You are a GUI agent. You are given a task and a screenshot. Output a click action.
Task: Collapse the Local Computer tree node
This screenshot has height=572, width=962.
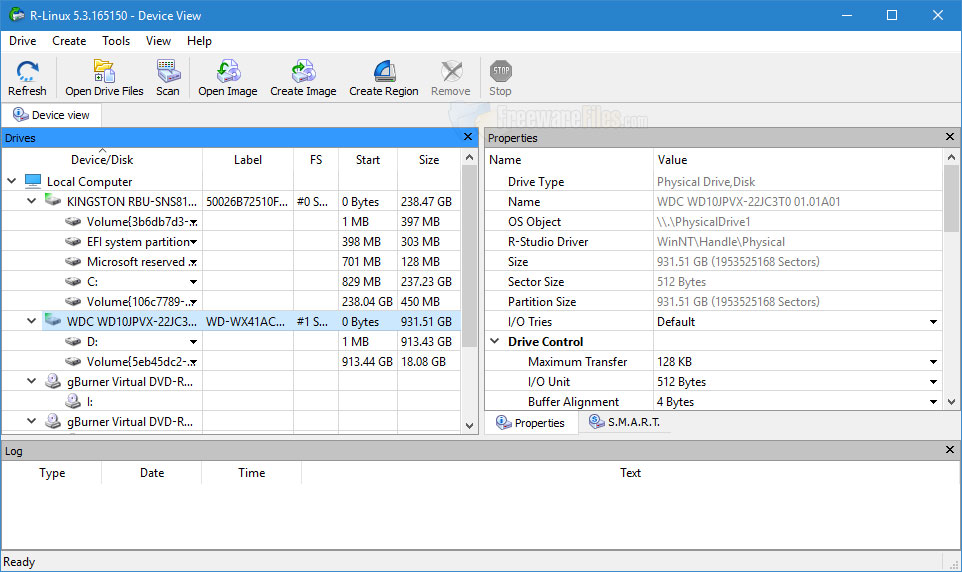[x=12, y=181]
